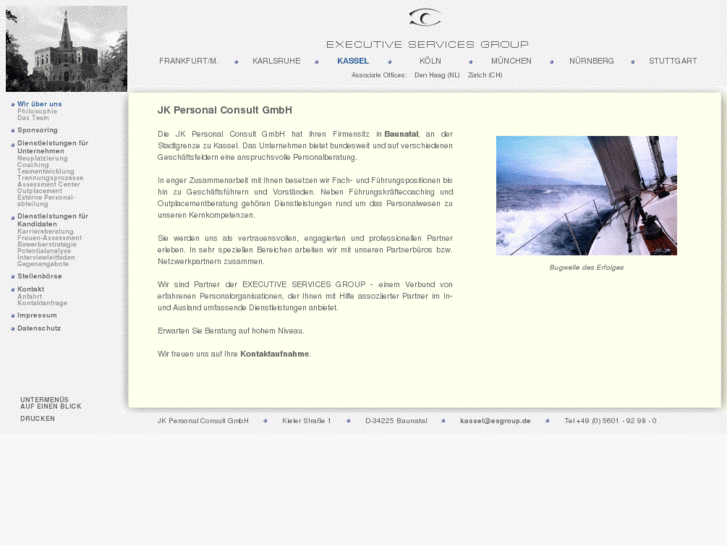The height and width of the screenshot is (545, 727).
Task: Go to Anfahrt directions page
Action: click(30, 296)
